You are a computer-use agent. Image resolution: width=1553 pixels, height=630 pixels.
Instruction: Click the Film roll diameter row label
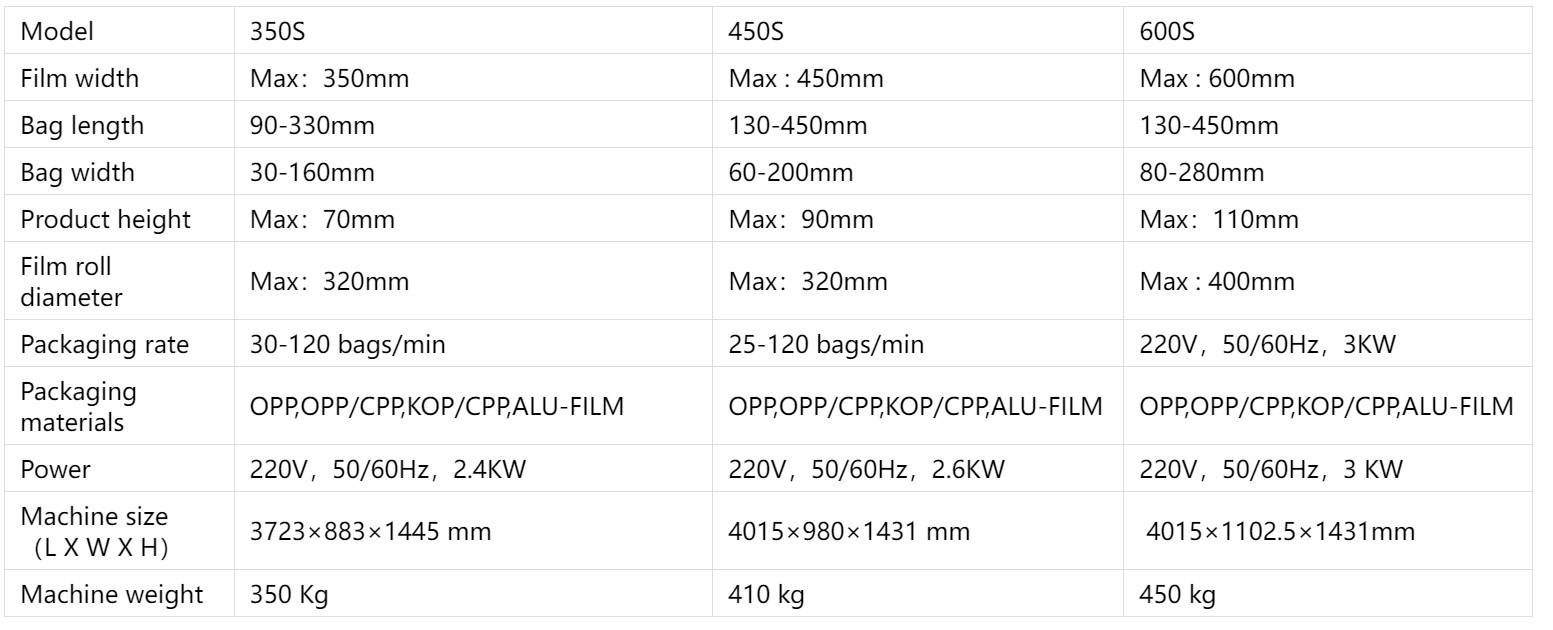click(x=66, y=282)
